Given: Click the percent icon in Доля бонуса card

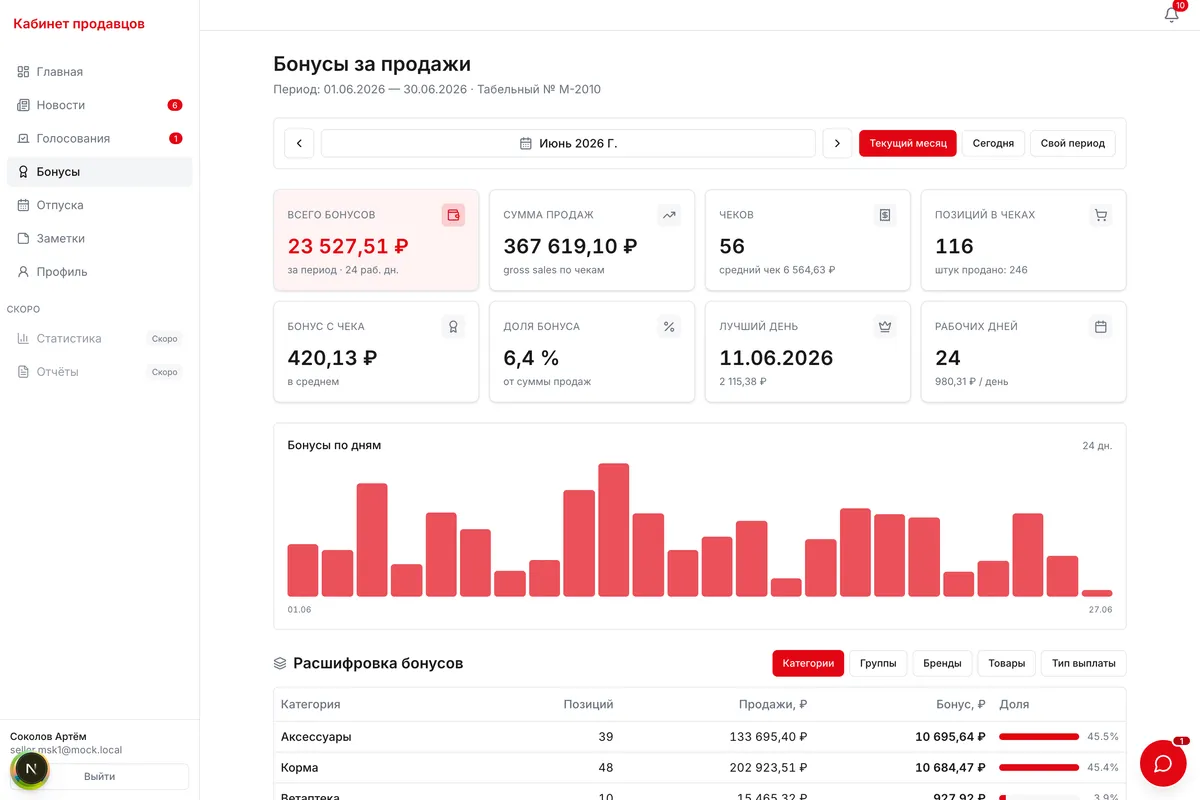Looking at the screenshot, I should tap(669, 326).
